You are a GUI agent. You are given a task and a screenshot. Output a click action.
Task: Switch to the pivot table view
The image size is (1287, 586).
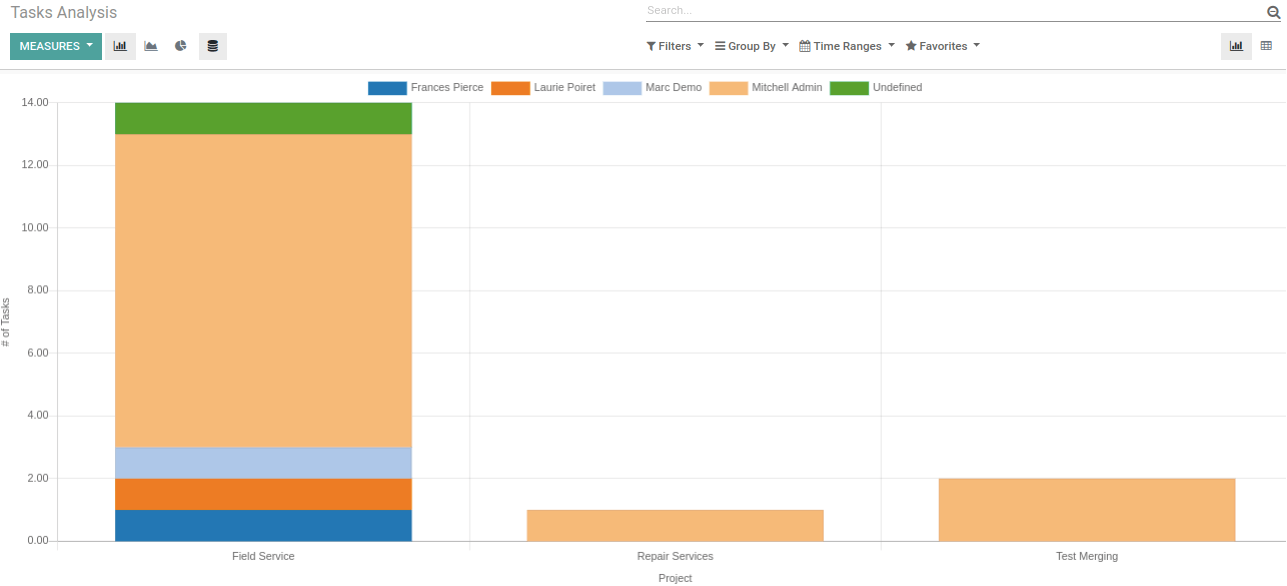(x=1266, y=46)
